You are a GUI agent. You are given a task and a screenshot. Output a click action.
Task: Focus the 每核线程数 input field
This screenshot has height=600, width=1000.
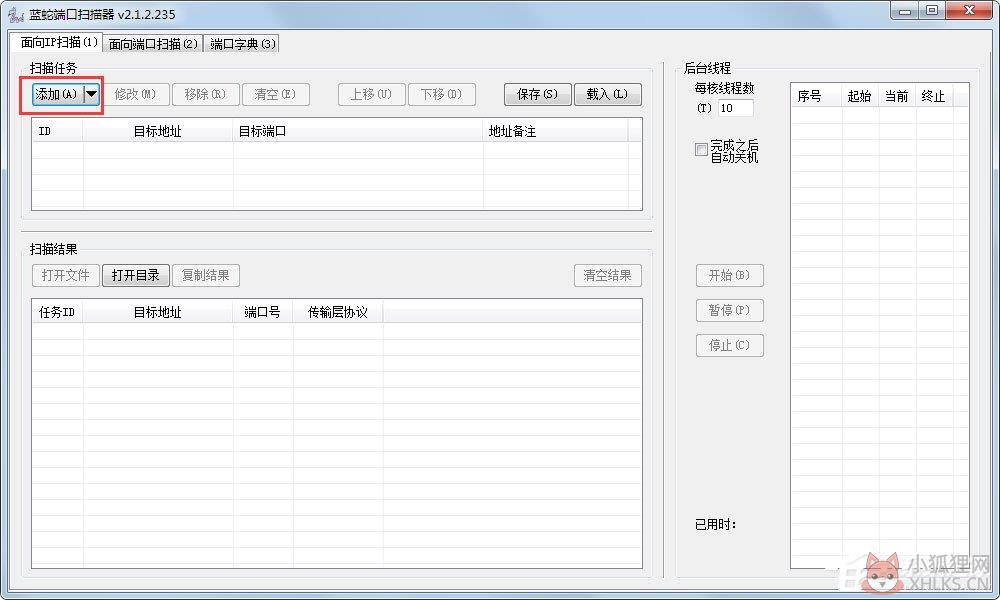coord(735,108)
